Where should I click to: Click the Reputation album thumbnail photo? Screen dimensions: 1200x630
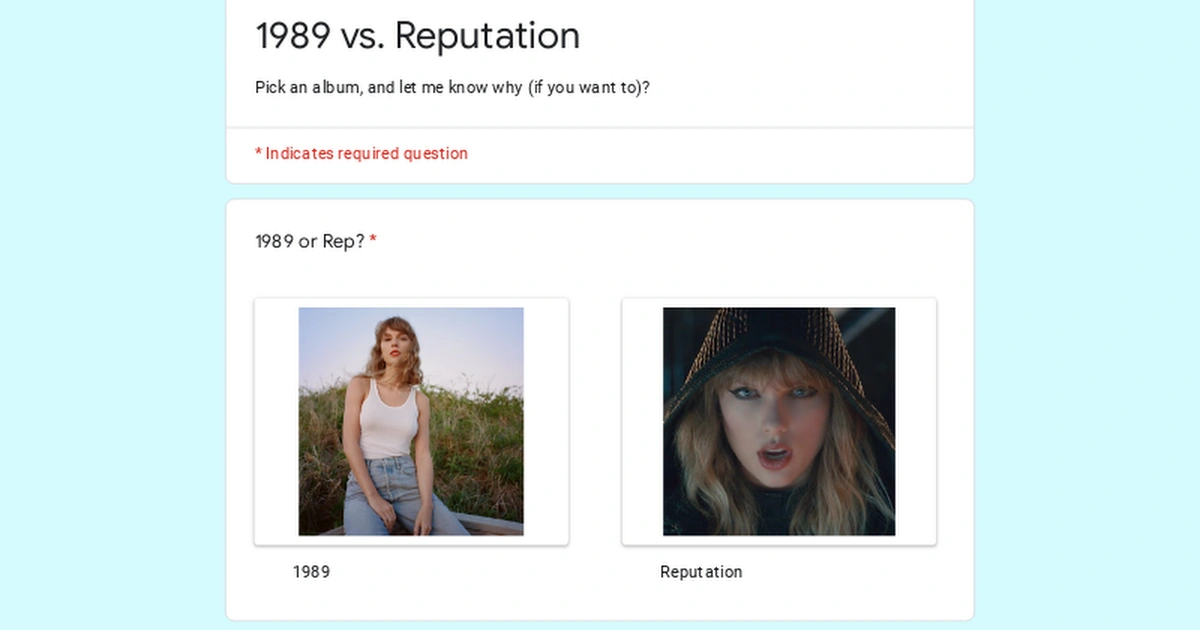pyautogui.click(x=778, y=420)
